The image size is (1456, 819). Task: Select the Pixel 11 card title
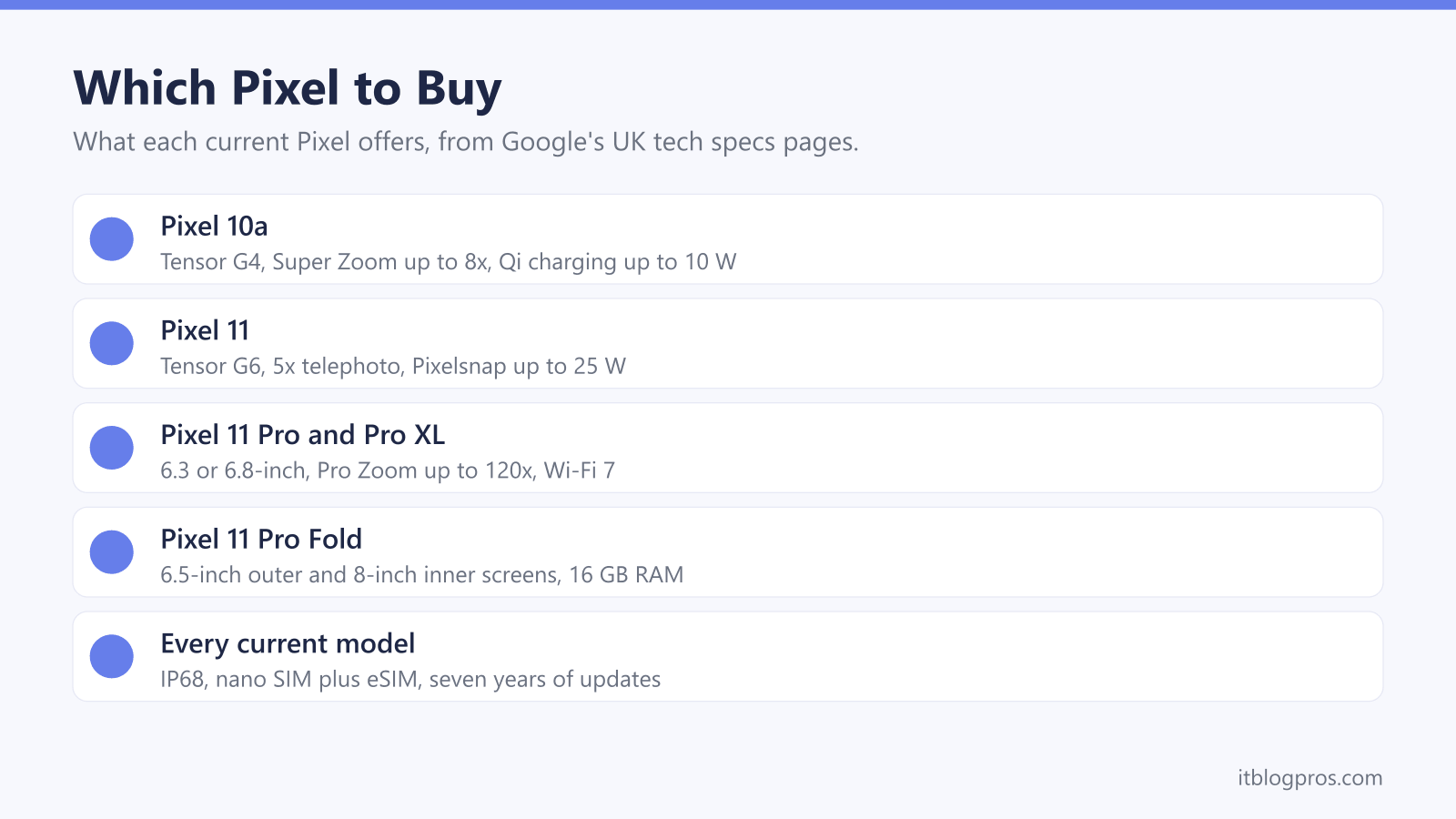205,330
